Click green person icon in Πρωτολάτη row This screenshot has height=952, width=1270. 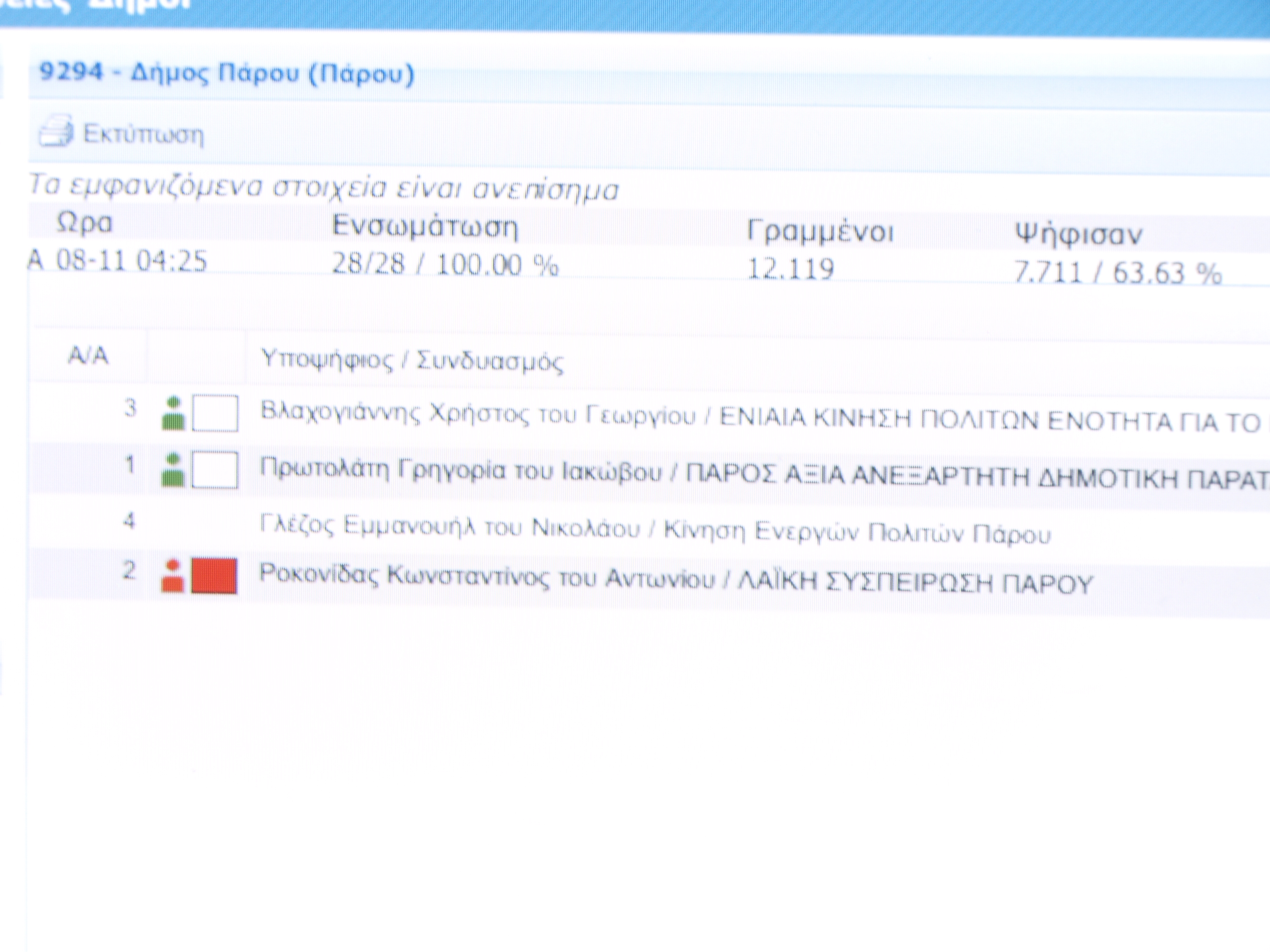173,470
